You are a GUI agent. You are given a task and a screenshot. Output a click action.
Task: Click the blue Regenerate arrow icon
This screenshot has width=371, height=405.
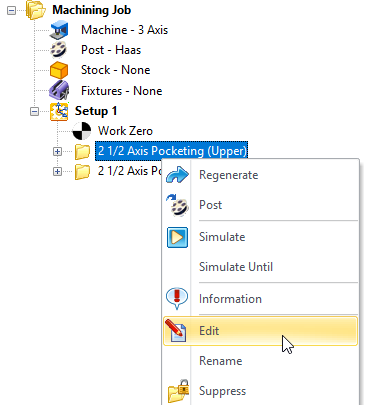point(177,175)
